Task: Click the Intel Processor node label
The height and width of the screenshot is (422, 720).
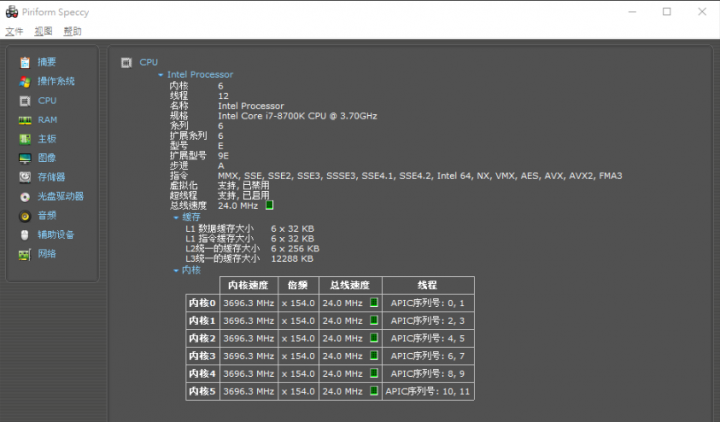Action: [x=200, y=74]
